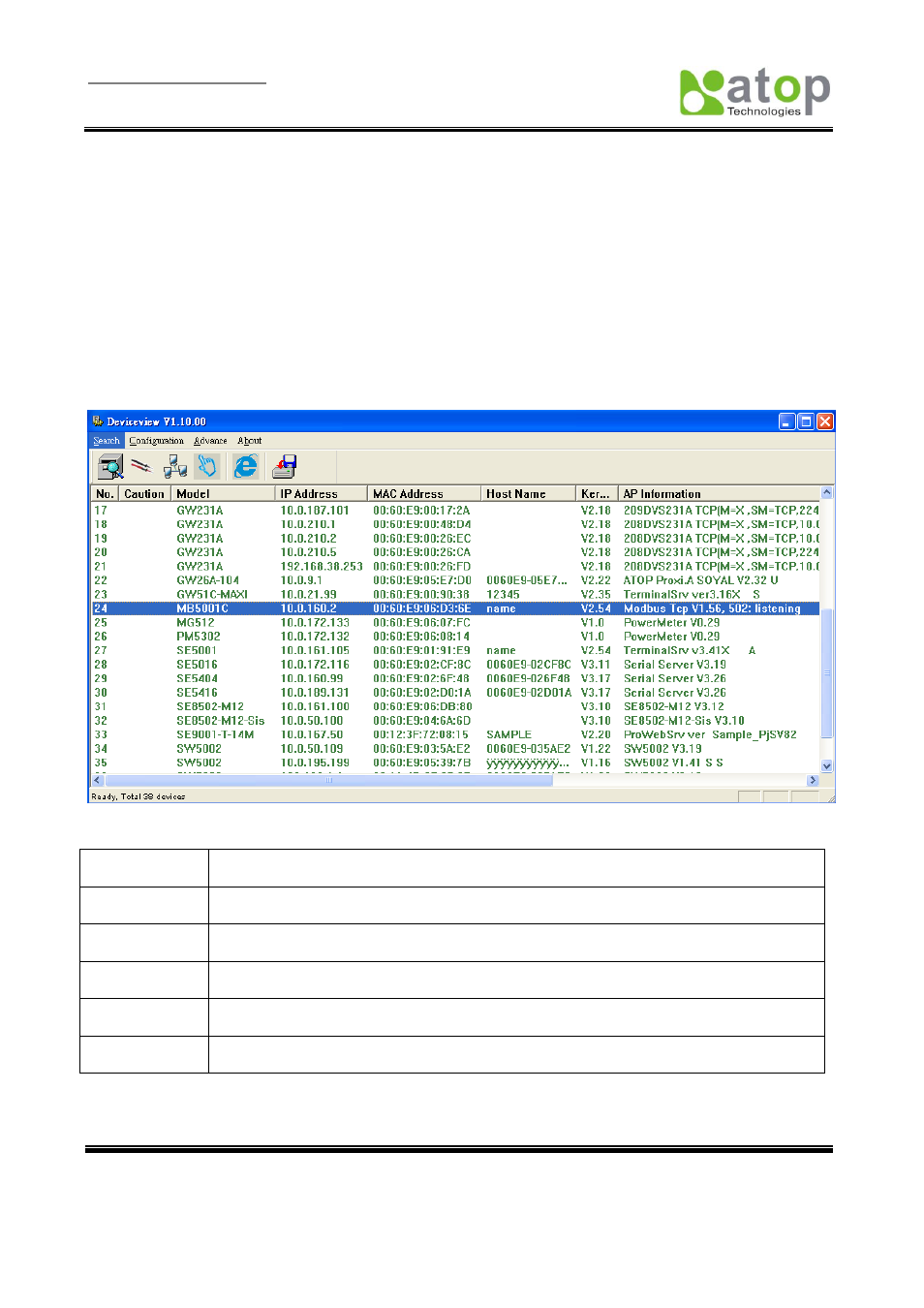Click the floppy disk save icon
The height and width of the screenshot is (1308, 924).
click(285, 466)
